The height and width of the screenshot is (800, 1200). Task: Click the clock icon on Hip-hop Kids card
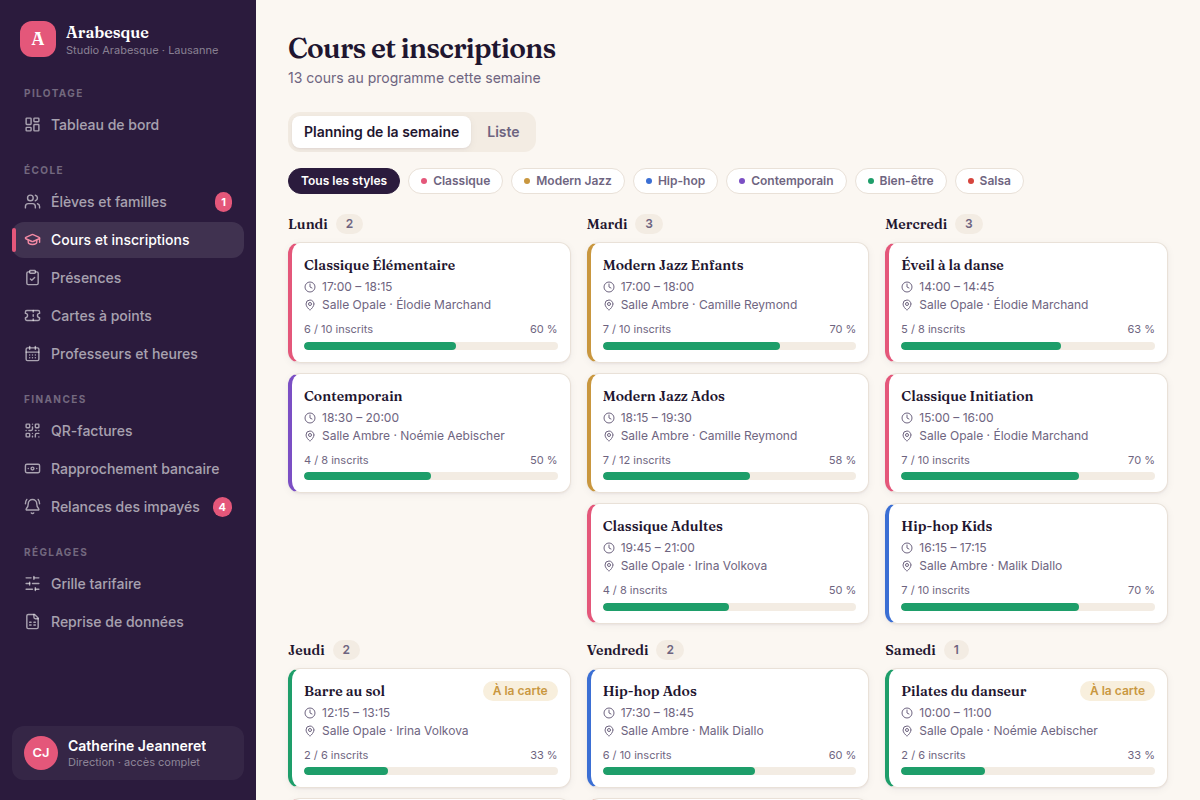point(907,548)
